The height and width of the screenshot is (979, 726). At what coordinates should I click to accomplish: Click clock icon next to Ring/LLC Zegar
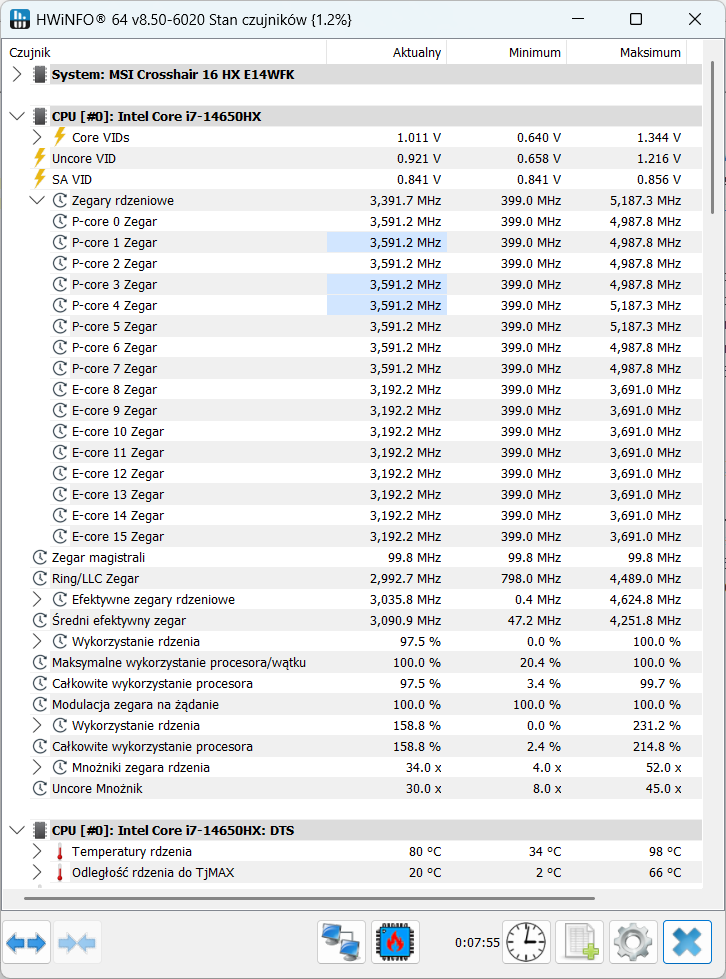coord(39,579)
